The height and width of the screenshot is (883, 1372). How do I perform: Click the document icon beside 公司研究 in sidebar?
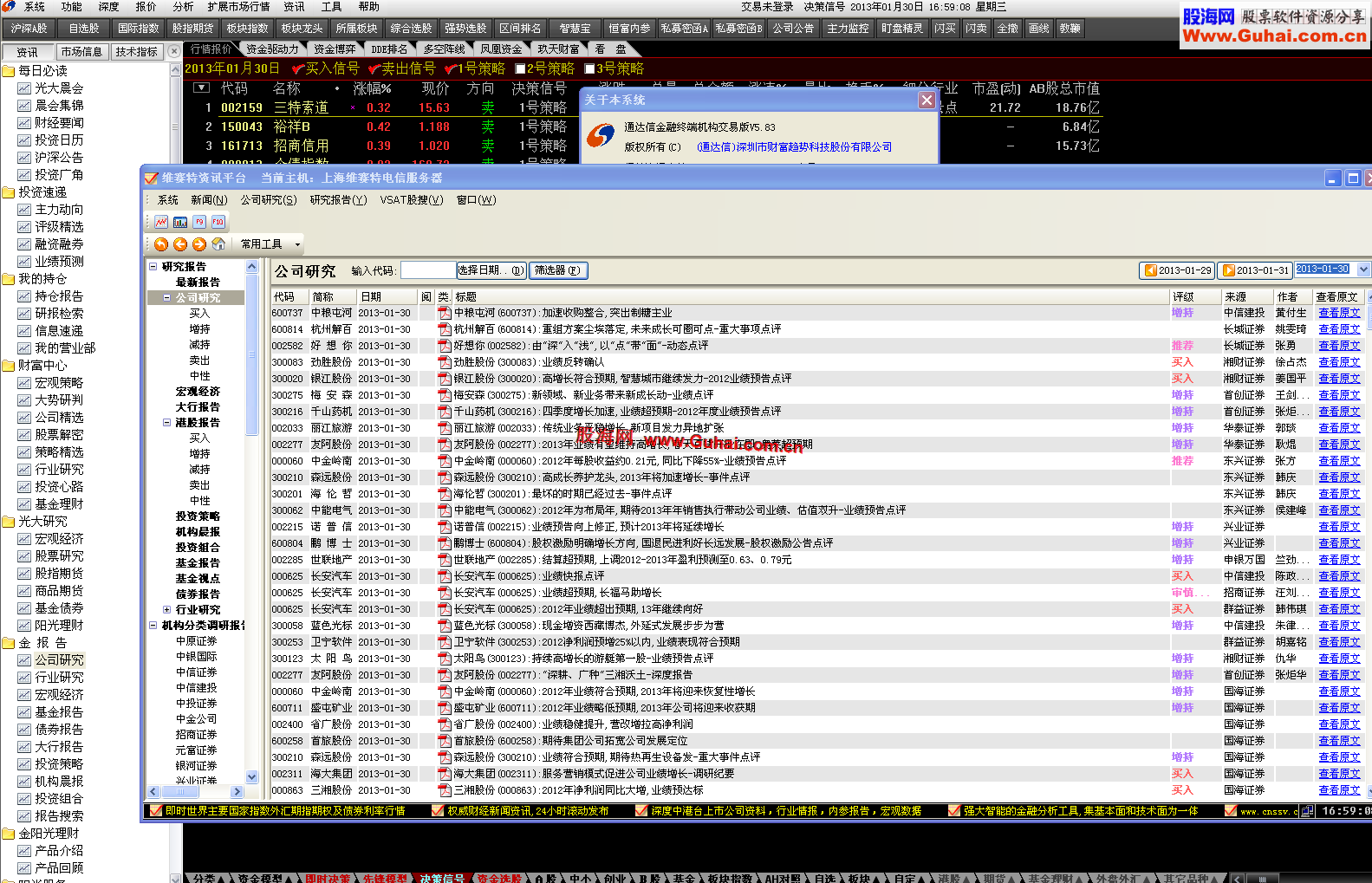click(24, 660)
